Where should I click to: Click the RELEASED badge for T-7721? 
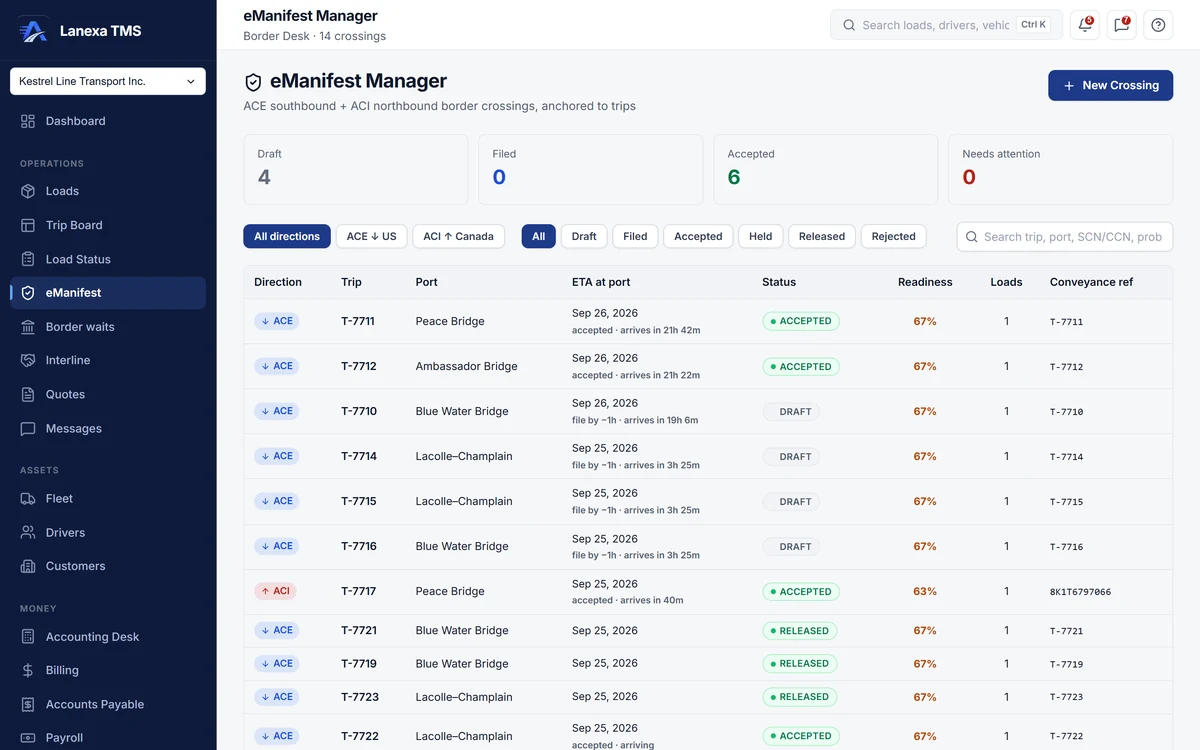800,631
